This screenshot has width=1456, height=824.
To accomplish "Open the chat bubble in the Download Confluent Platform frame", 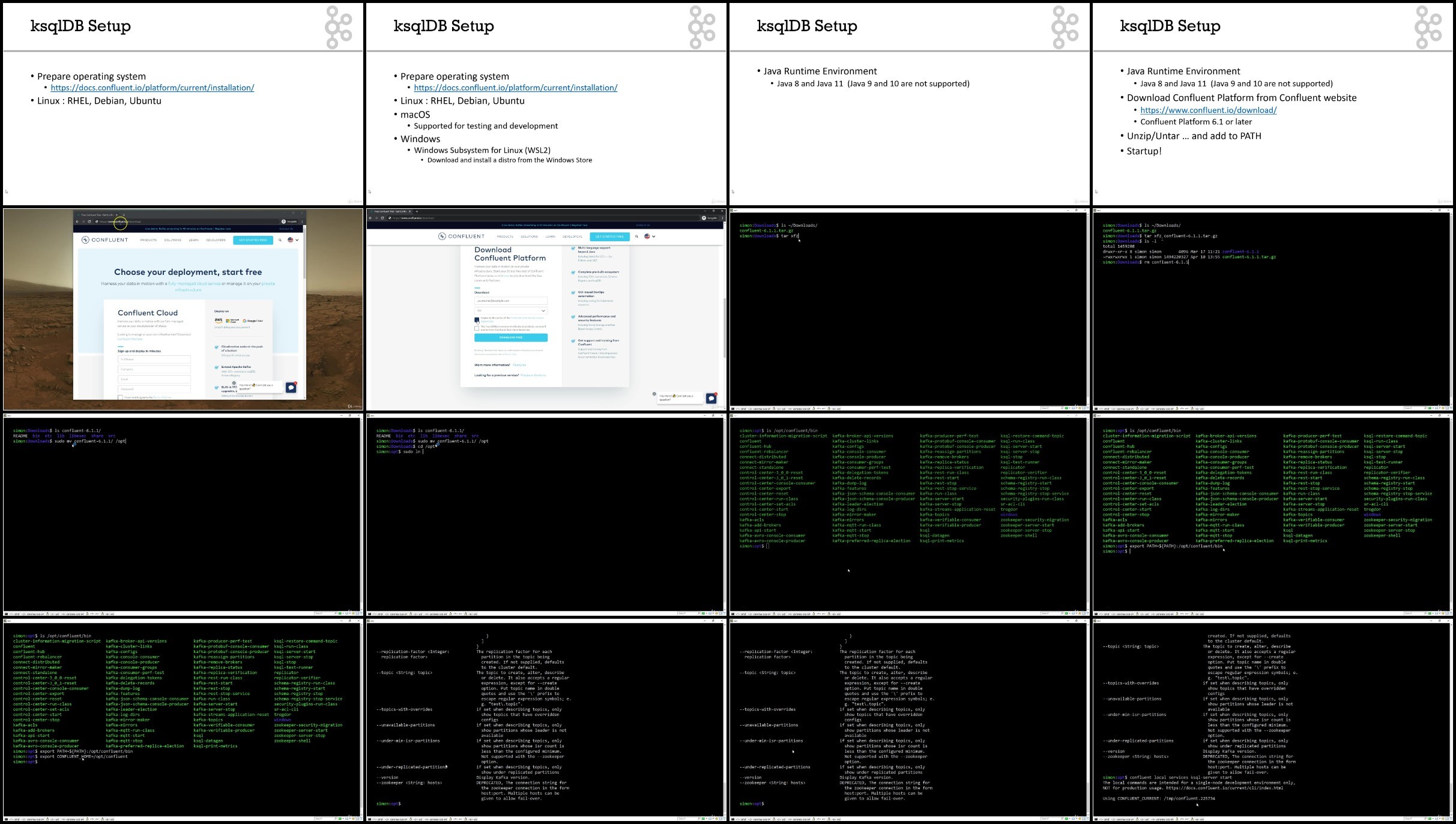I will 711,398.
